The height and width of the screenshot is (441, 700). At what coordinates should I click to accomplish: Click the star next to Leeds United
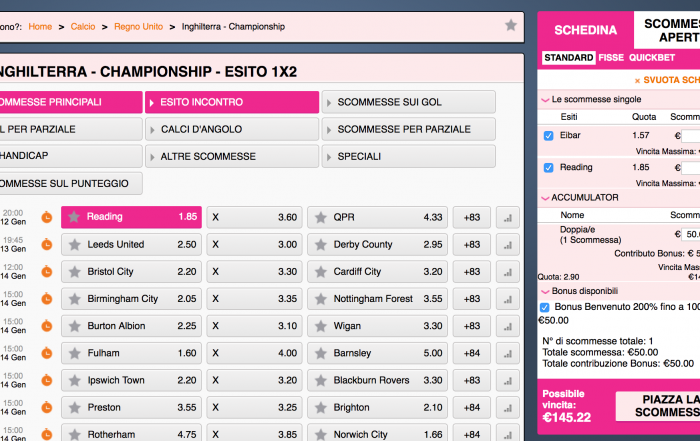click(75, 245)
